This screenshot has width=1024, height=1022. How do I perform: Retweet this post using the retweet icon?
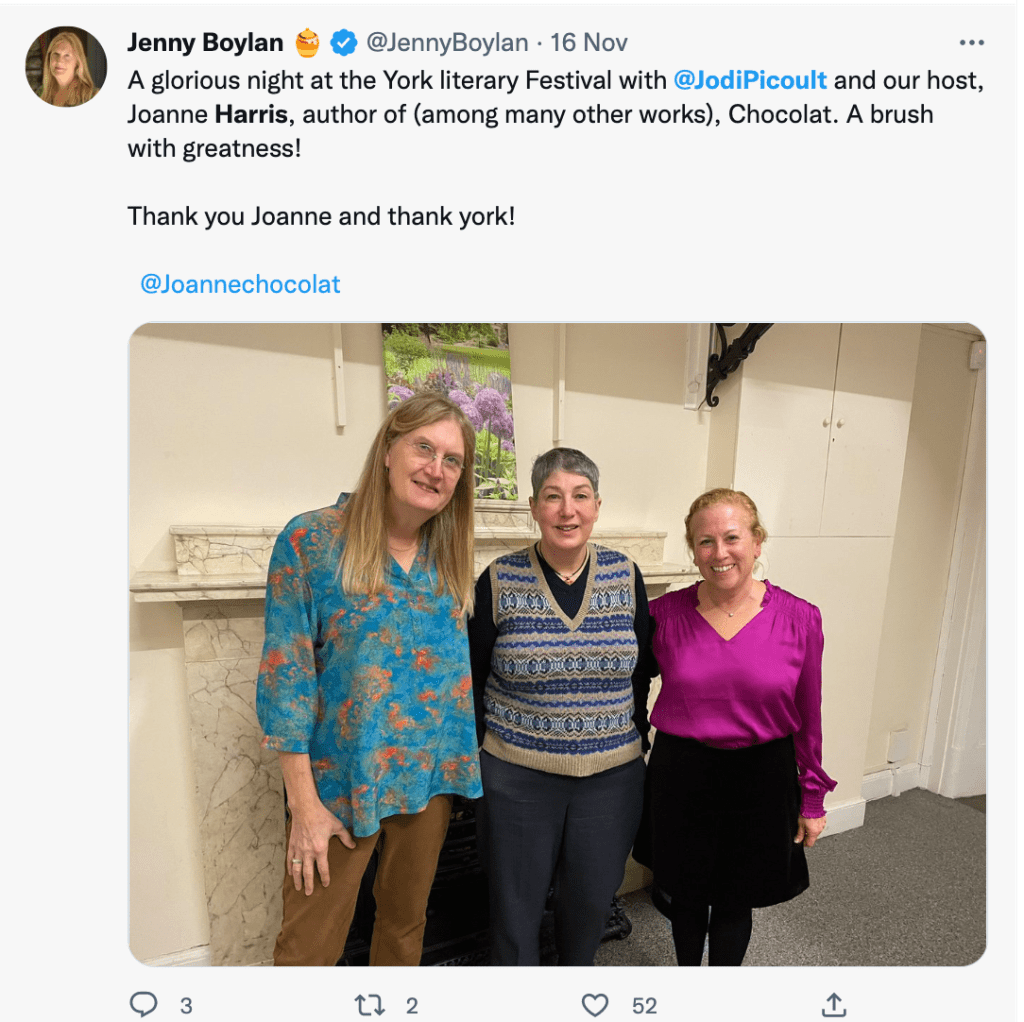(370, 1004)
